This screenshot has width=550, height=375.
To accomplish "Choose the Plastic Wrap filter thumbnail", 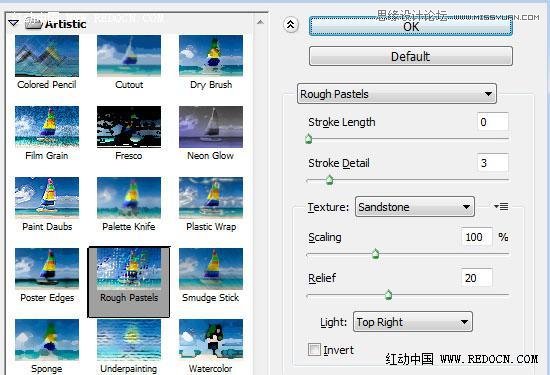I will [211, 198].
